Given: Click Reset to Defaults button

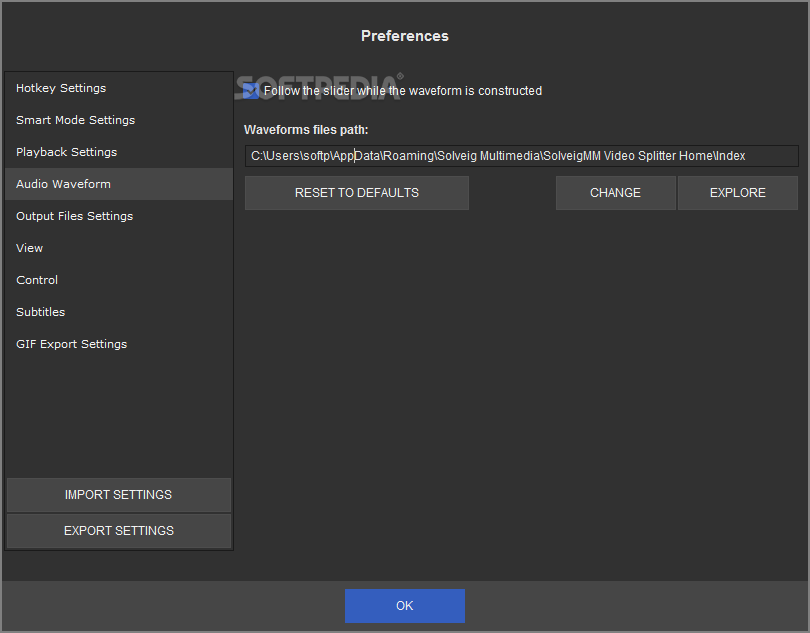Looking at the screenshot, I should (x=357, y=193).
